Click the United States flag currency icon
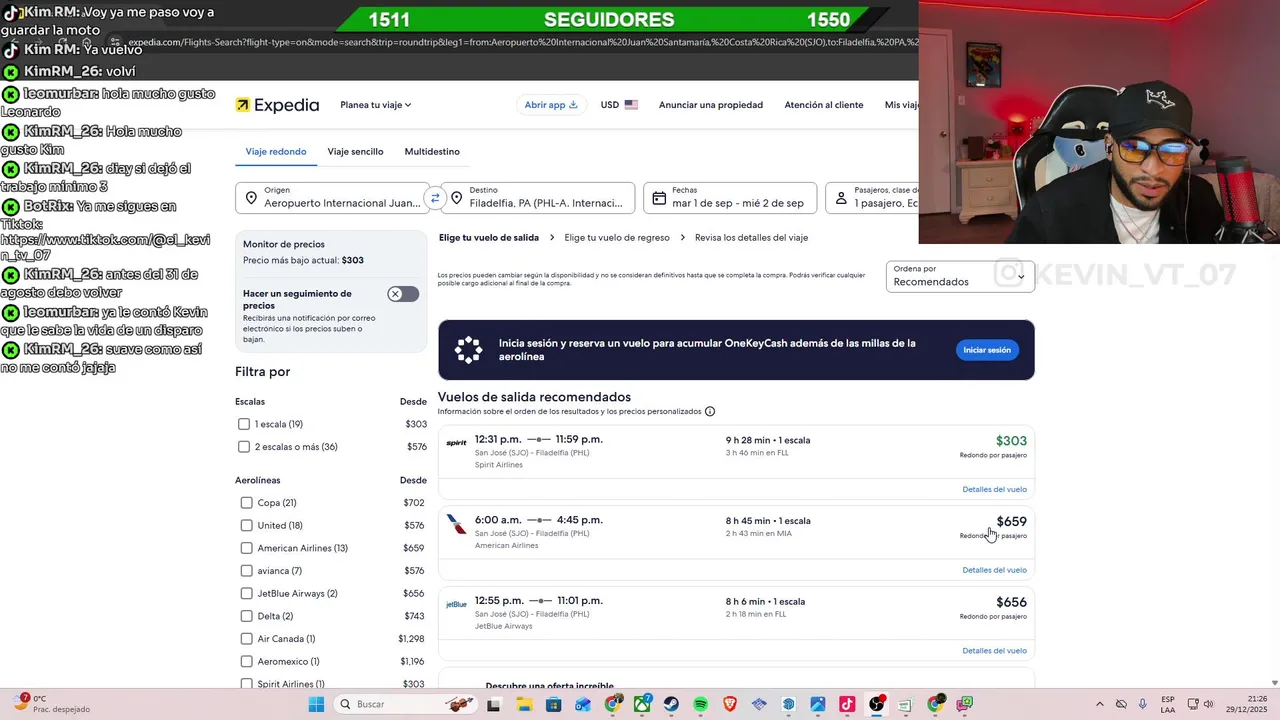The width and height of the screenshot is (1280, 720). pos(631,105)
